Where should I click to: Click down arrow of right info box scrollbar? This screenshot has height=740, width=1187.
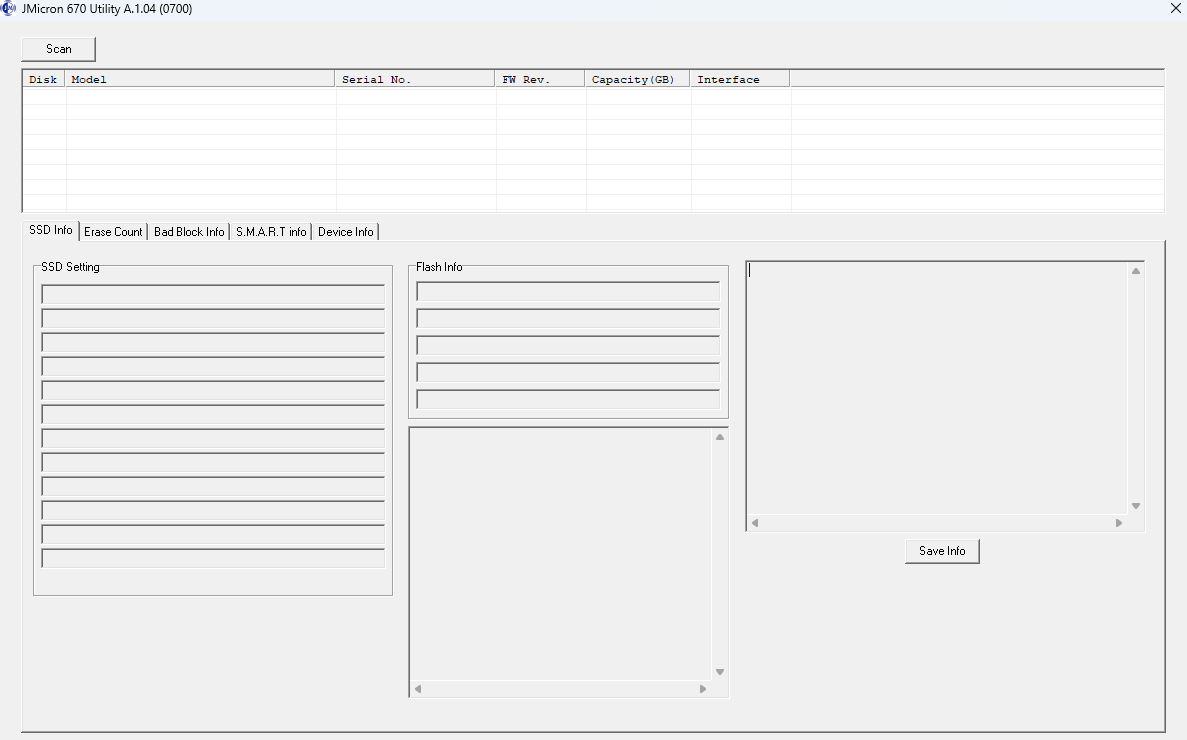tap(1135, 506)
